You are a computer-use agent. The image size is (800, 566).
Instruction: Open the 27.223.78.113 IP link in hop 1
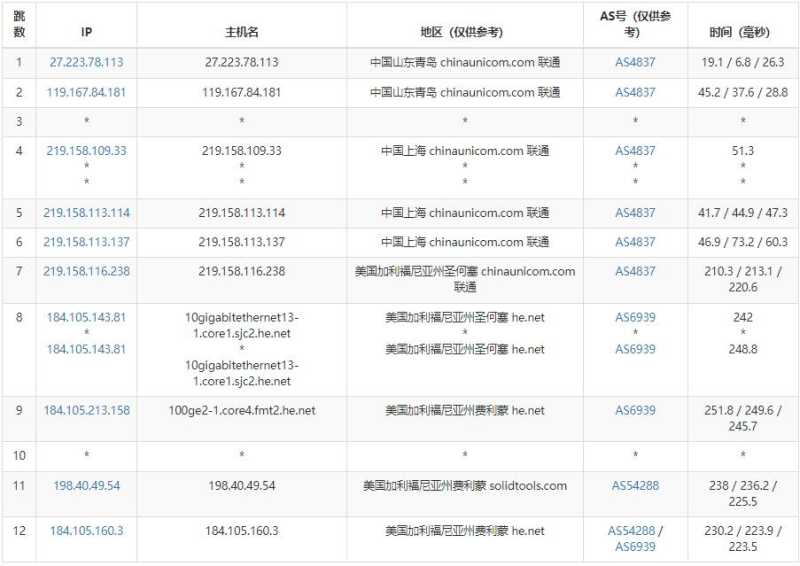click(x=86, y=62)
